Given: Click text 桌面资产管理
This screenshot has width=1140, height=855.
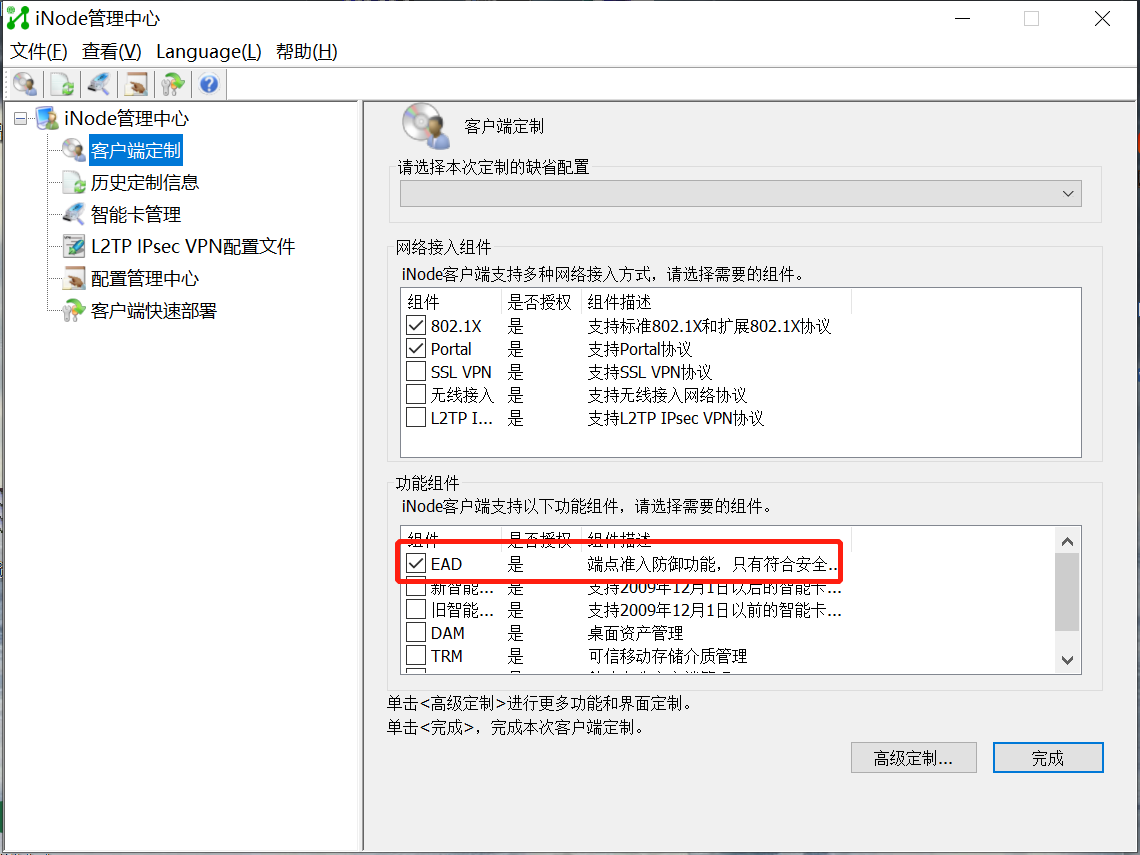Looking at the screenshot, I should tap(635, 633).
